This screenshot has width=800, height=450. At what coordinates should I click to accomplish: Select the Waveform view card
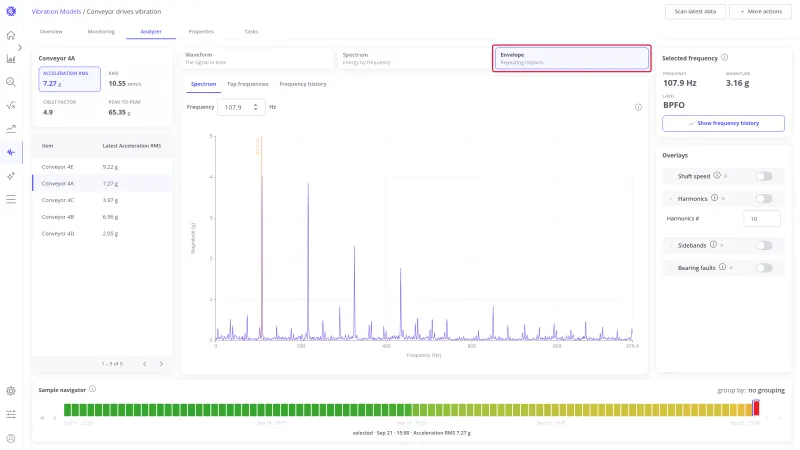coord(257,58)
